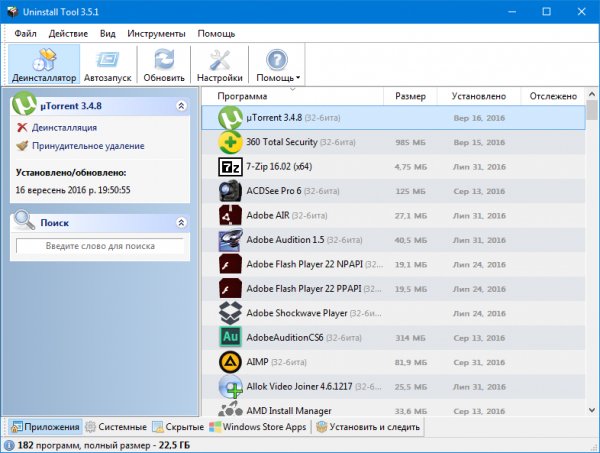Screen dimensions: 600x453
Task: Click the broom forced removal icon
Action: (22, 146)
